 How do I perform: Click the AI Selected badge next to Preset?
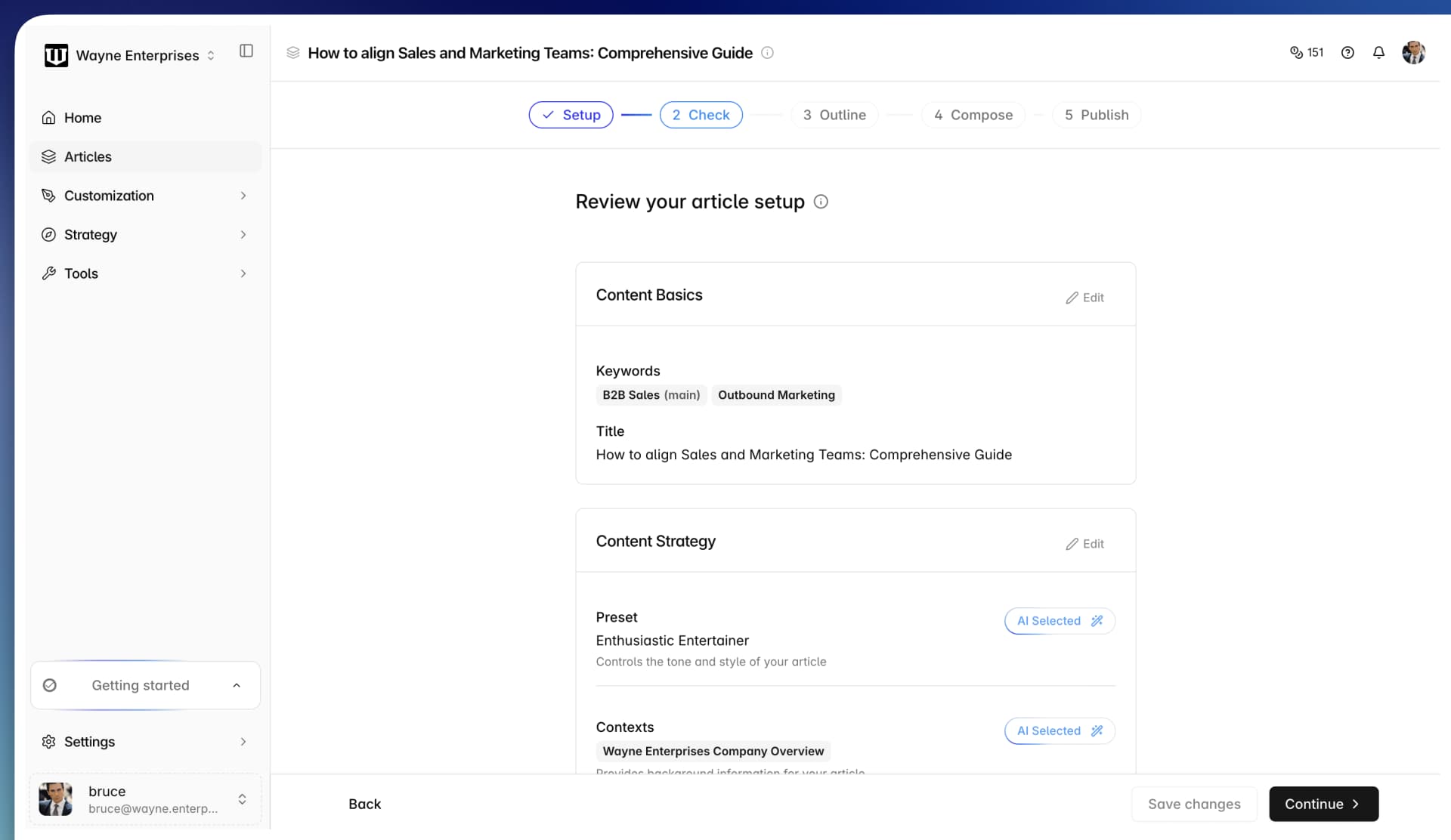click(x=1058, y=620)
